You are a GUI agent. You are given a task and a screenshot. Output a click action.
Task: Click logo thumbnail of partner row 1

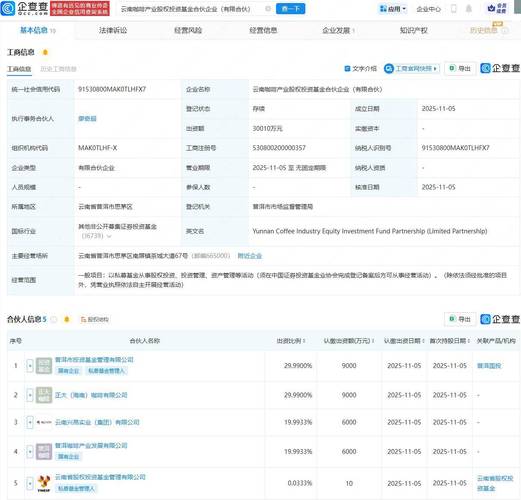[44, 366]
